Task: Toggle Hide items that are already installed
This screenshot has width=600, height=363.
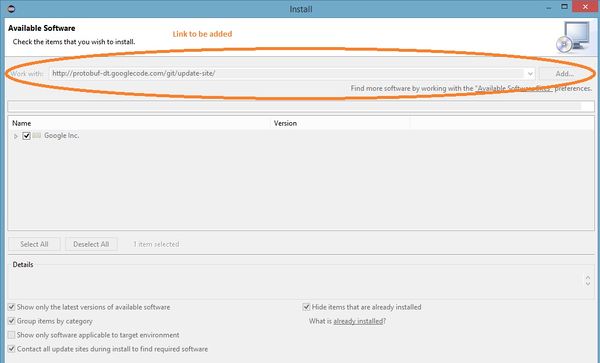Action: (306, 307)
